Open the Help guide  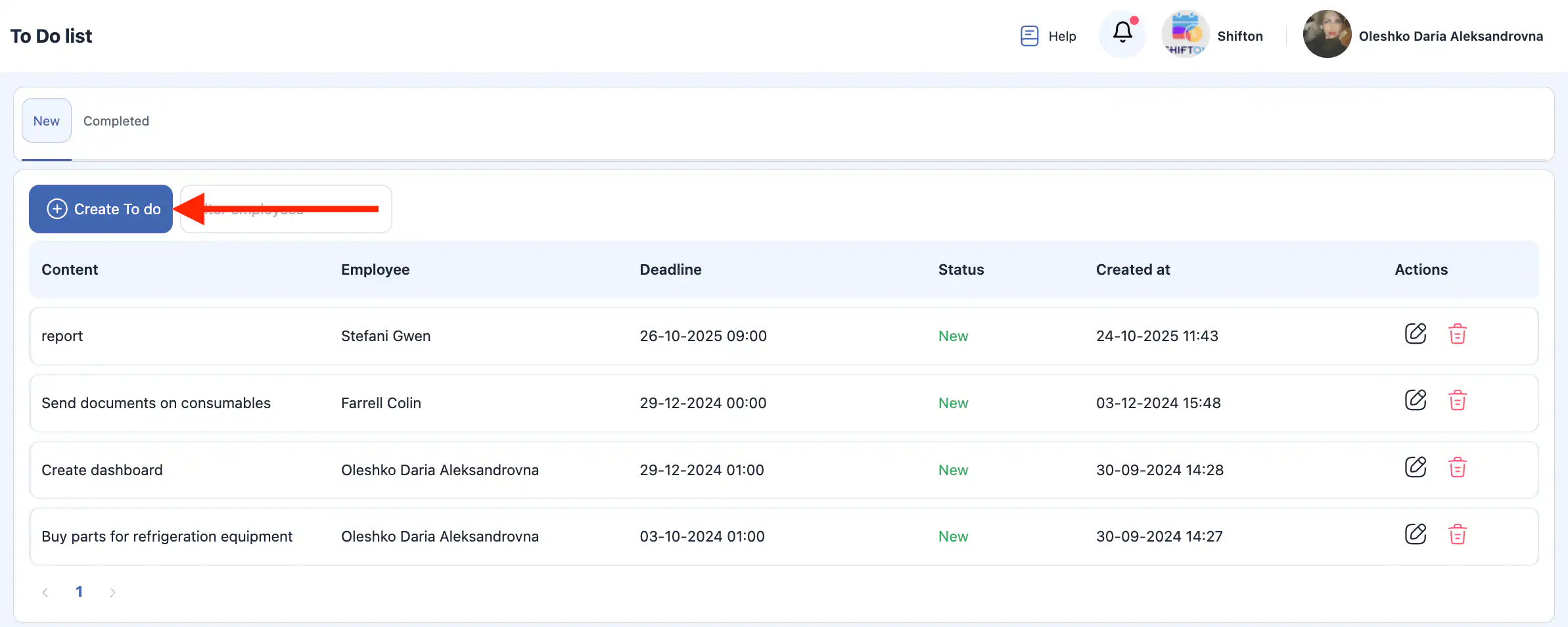[1048, 36]
